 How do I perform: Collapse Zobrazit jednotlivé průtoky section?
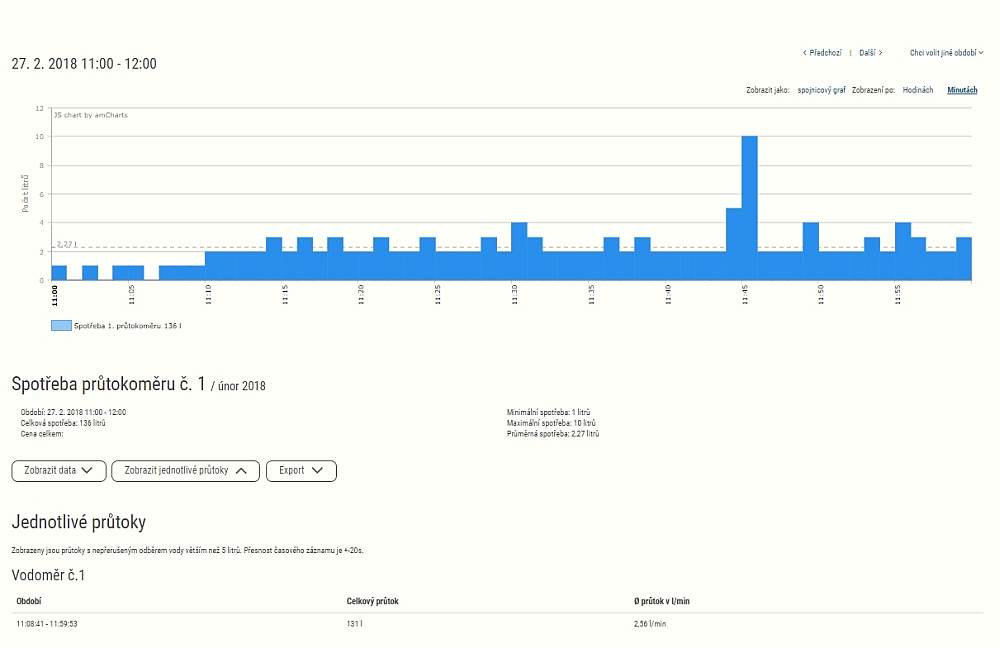(185, 471)
